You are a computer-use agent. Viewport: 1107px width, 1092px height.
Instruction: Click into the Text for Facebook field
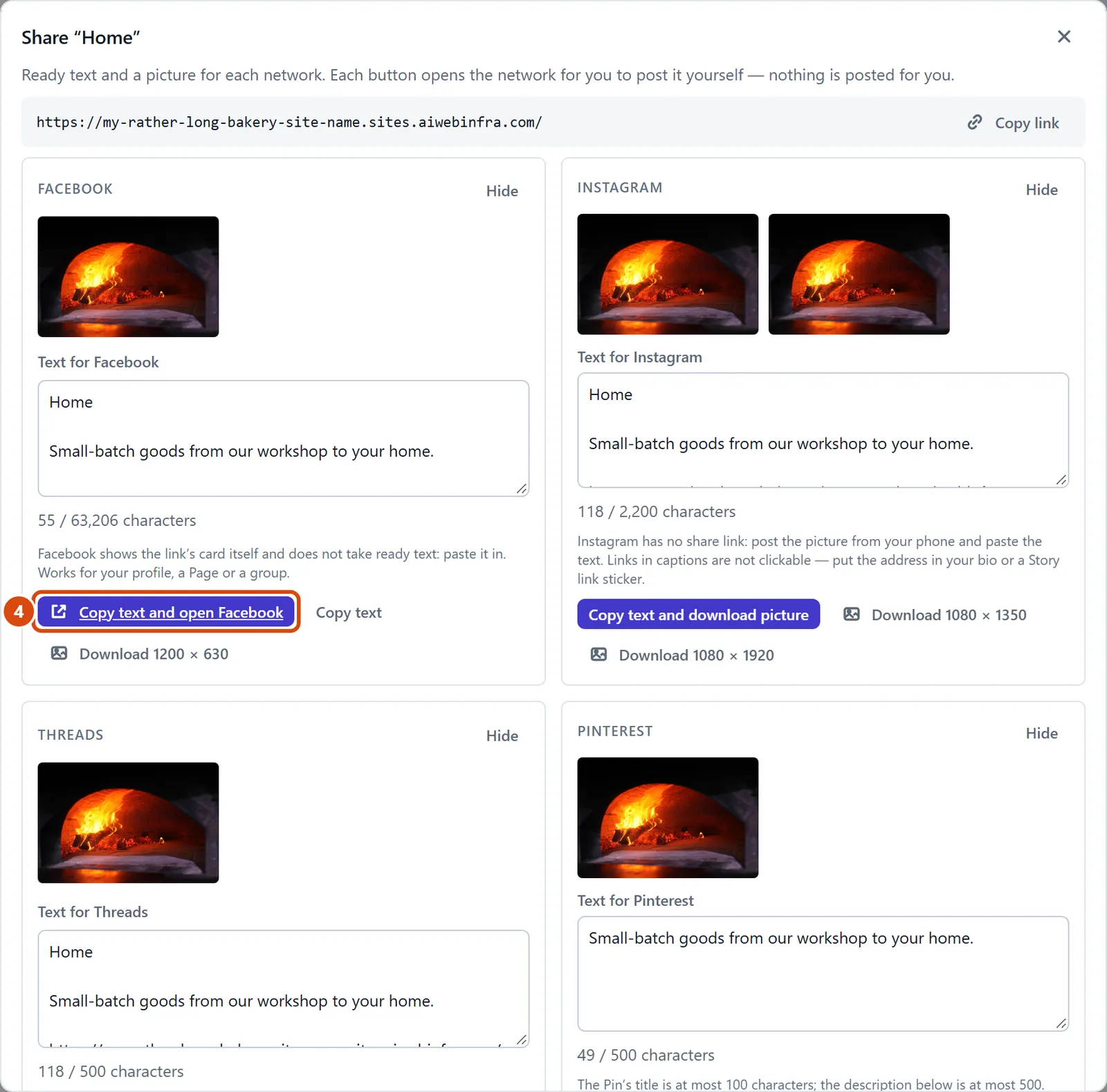[284, 438]
